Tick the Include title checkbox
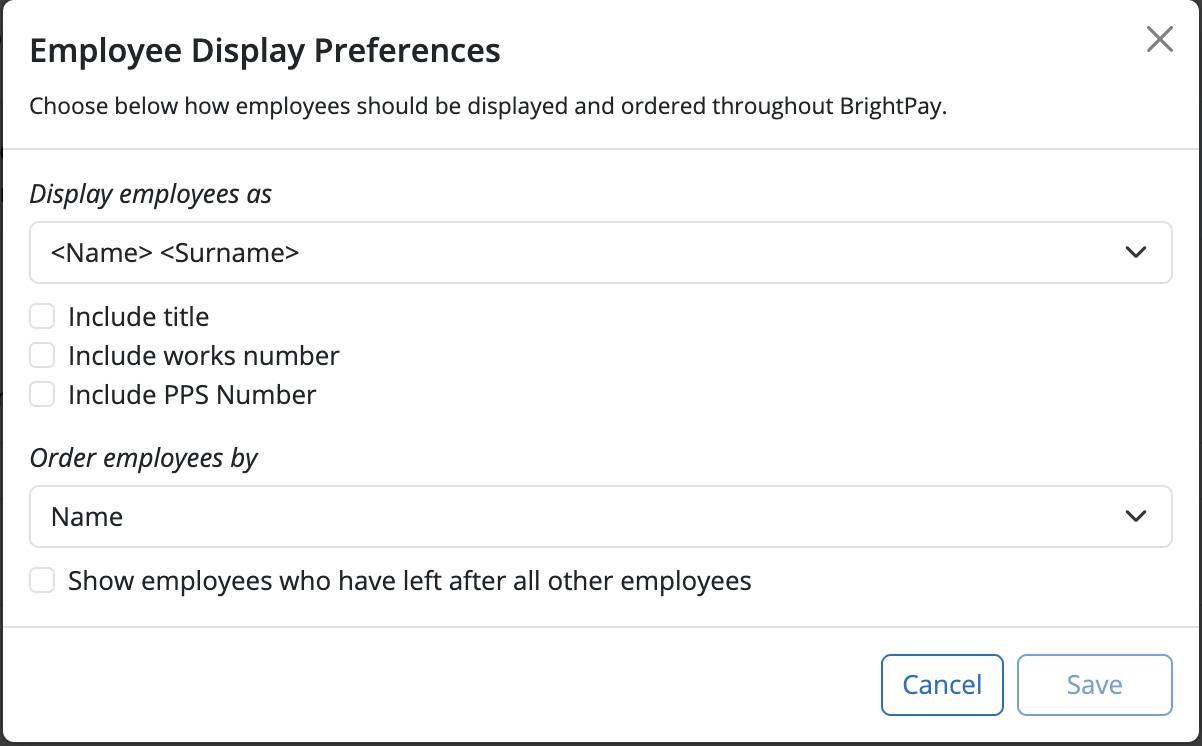The image size is (1202, 746). [42, 317]
